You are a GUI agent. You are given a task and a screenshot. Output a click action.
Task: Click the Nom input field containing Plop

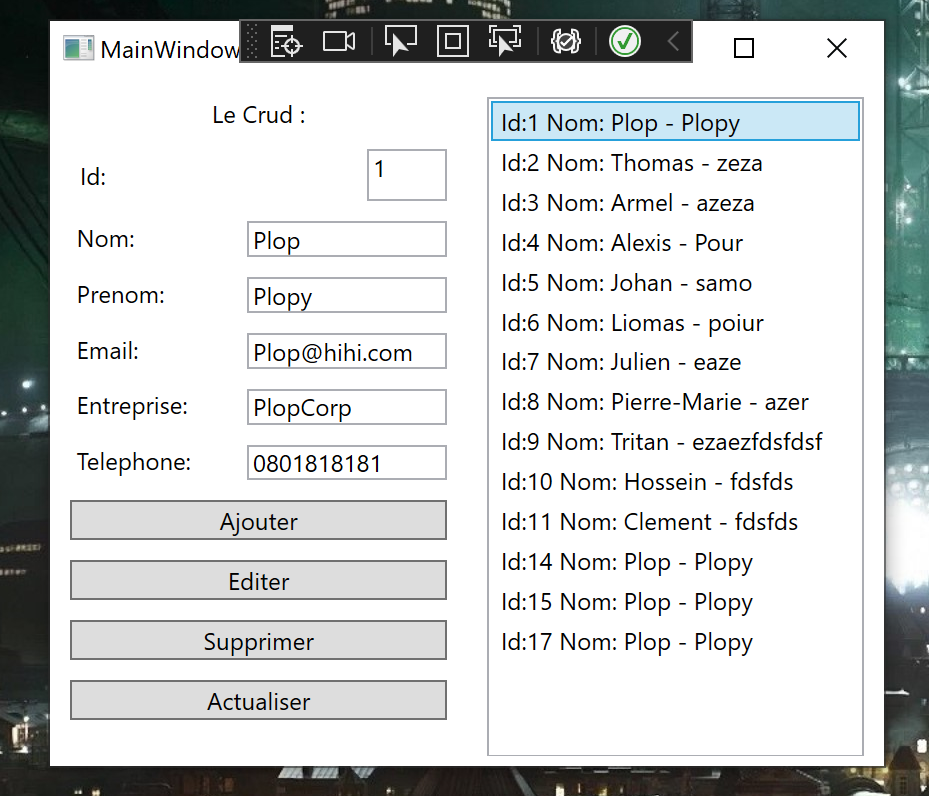[346, 239]
